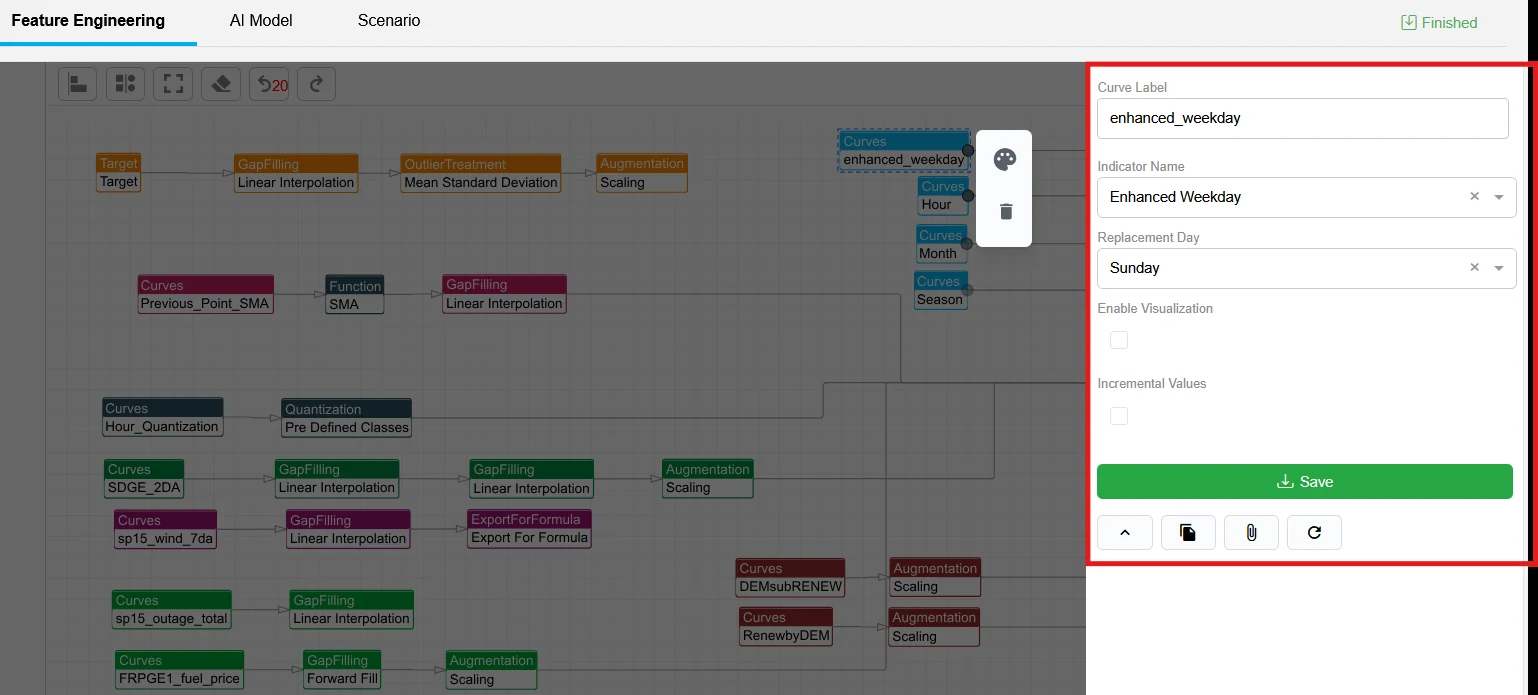Viewport: 1538px width, 695px height.
Task: Click the trash icon beside enhanced_weekday node
Action: point(1006,211)
